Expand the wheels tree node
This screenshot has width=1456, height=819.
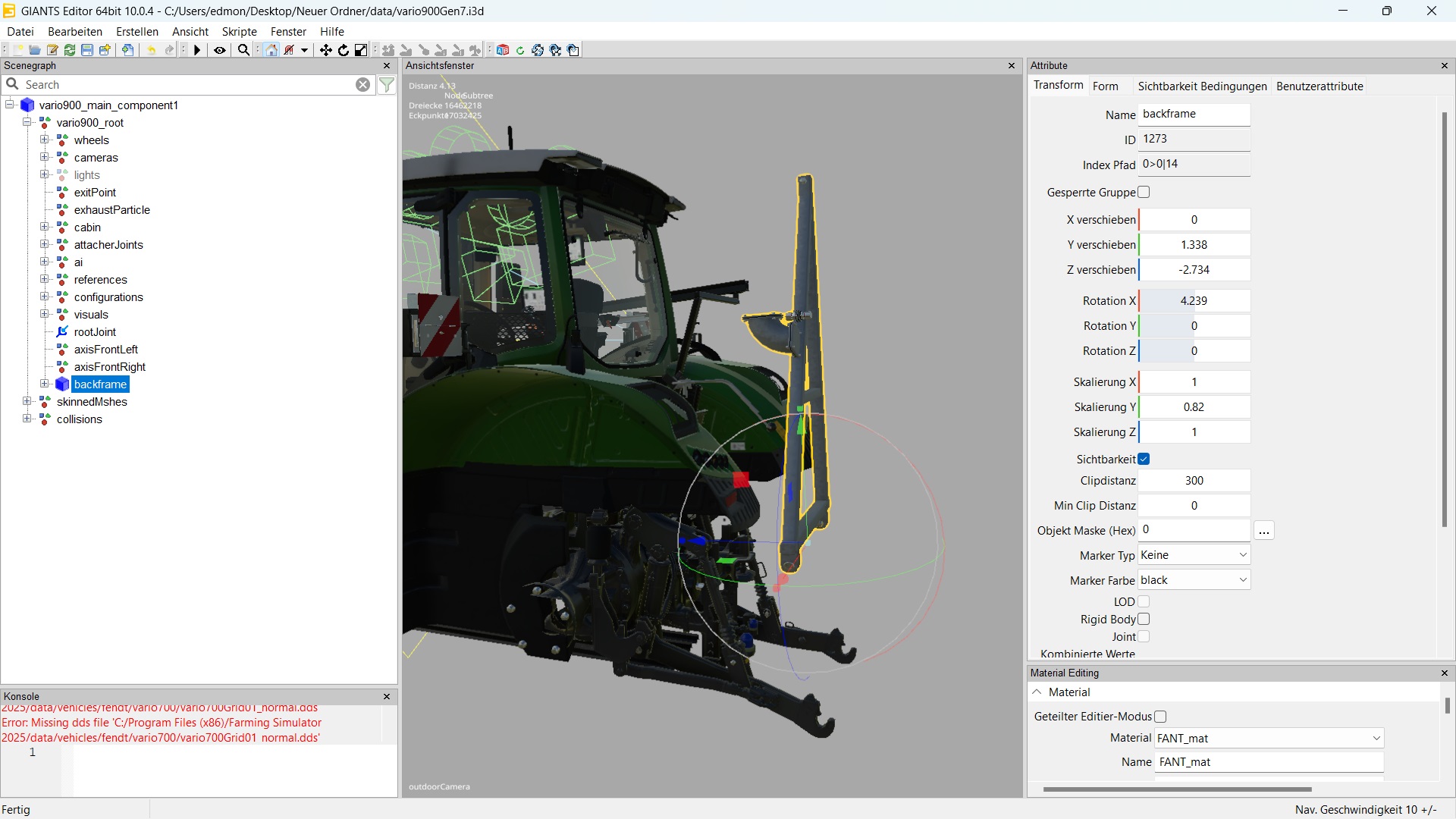(45, 140)
